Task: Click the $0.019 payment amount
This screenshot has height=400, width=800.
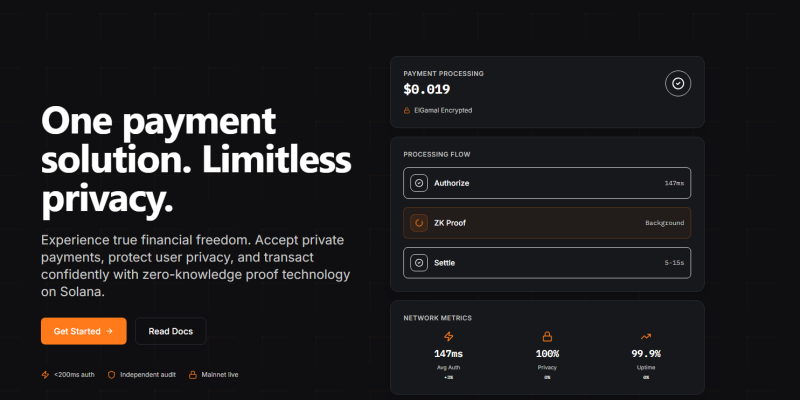Action: [x=427, y=89]
